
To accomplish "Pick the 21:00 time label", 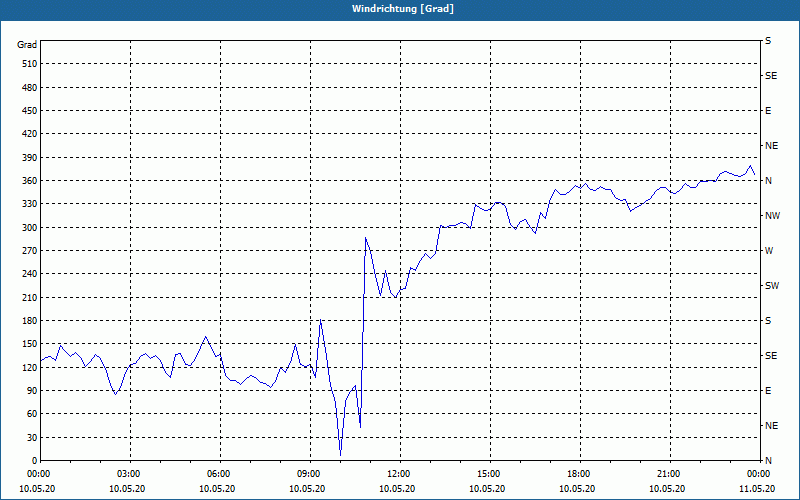I will tap(667, 473).
